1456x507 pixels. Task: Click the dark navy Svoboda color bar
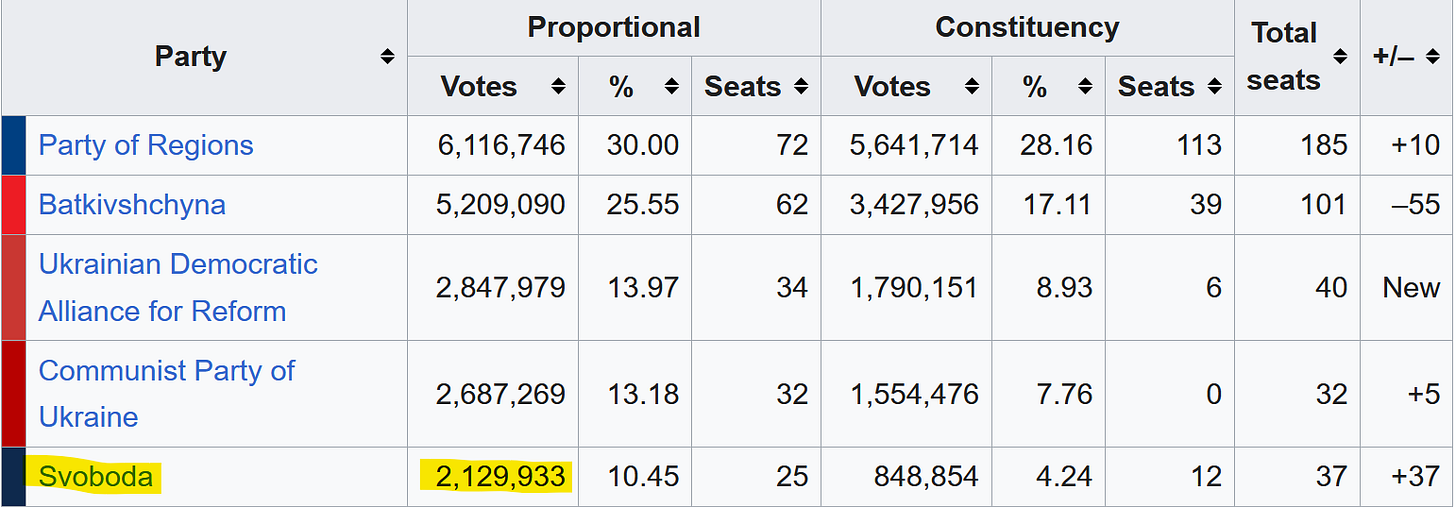pos(14,476)
